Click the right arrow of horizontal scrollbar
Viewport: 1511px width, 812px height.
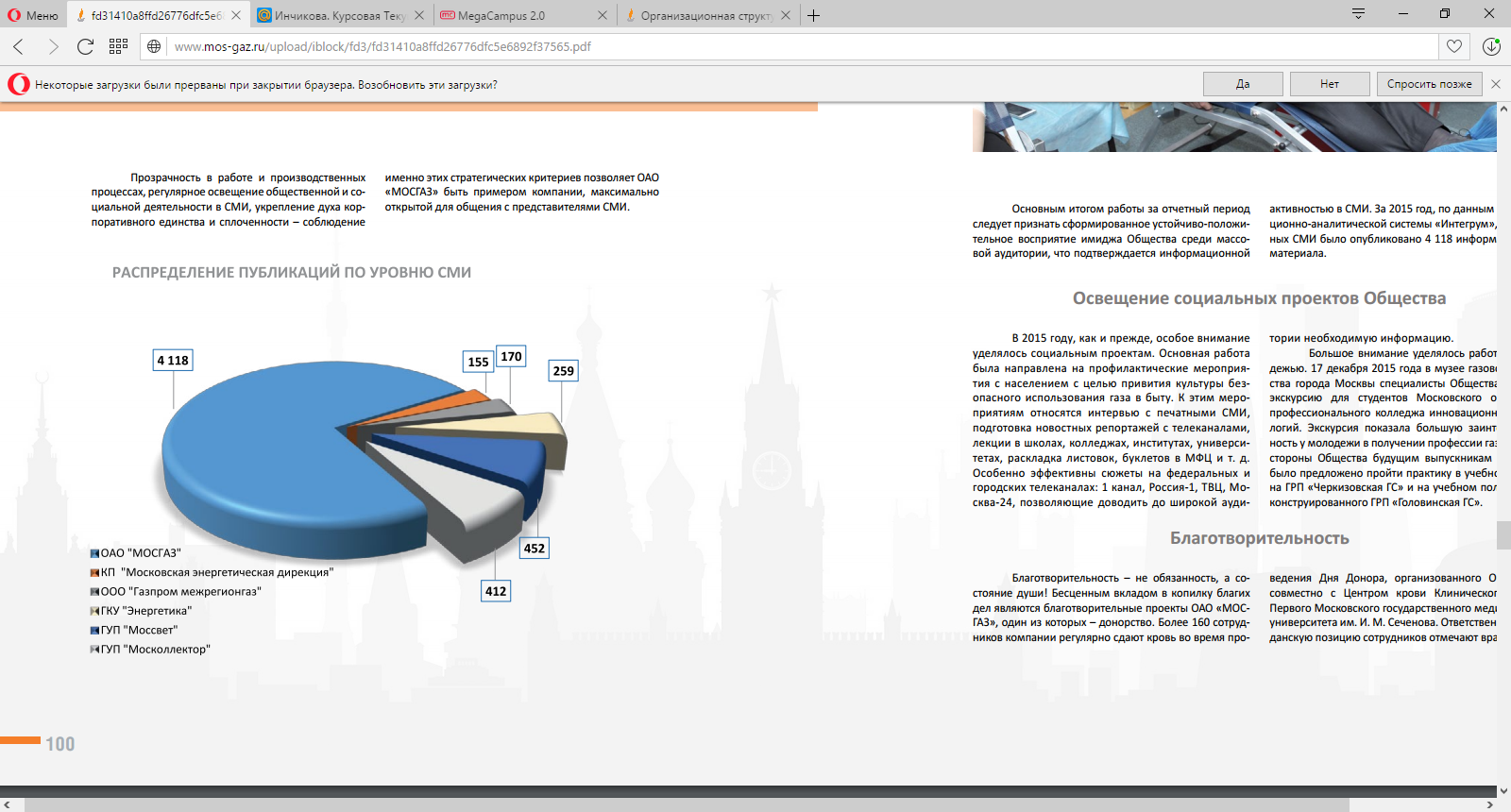coord(1489,804)
